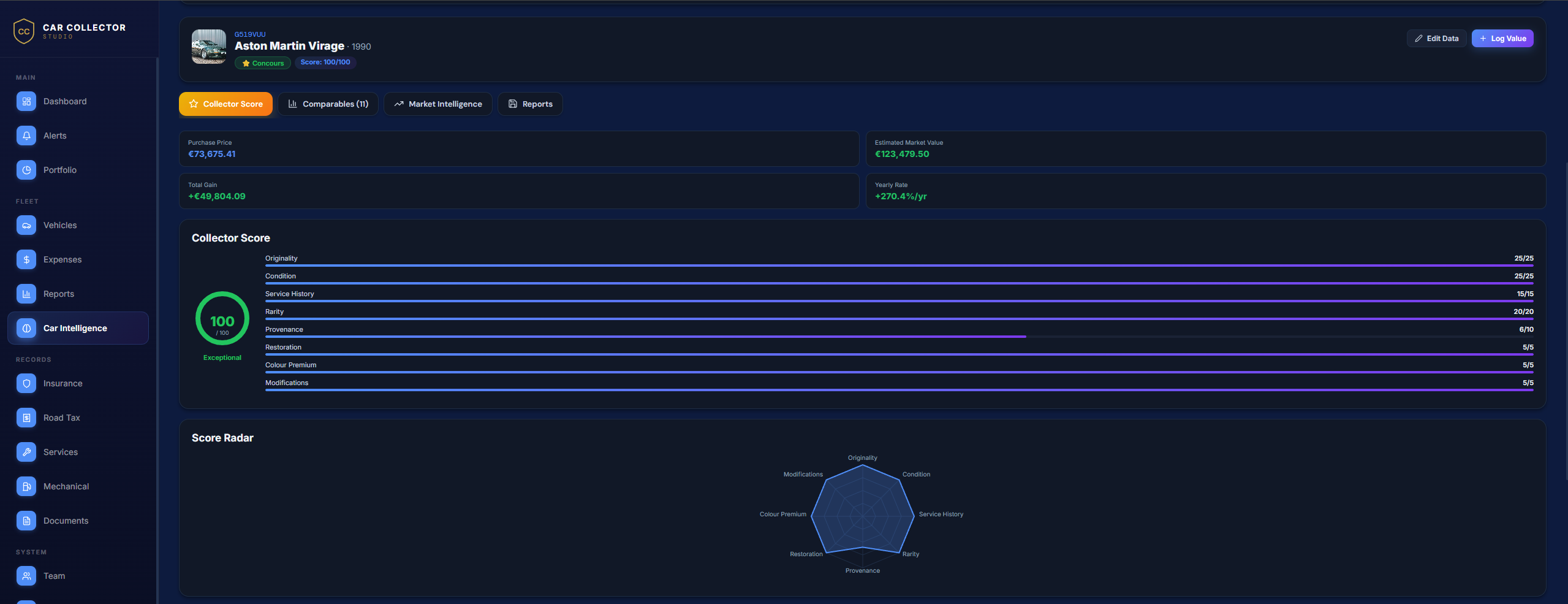The width and height of the screenshot is (1568, 604).
Task: Click the chart icon in Comparables tab
Action: 293,104
